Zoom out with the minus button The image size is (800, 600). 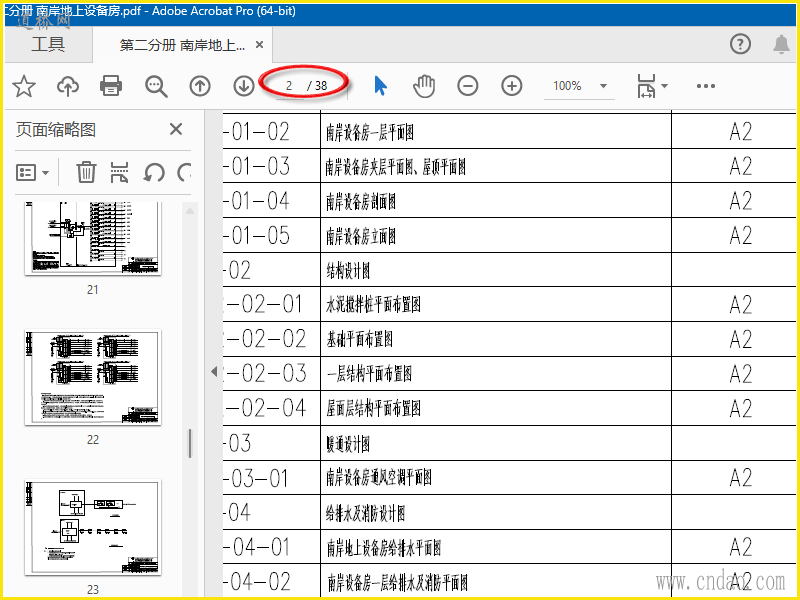(467, 86)
